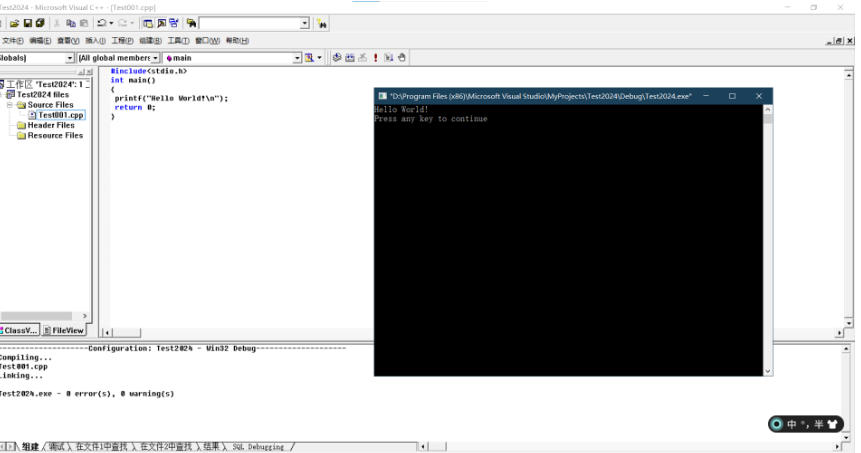Screen dimensions: 861x453
Task: Switch to the ClassView tab
Action: click(x=20, y=330)
